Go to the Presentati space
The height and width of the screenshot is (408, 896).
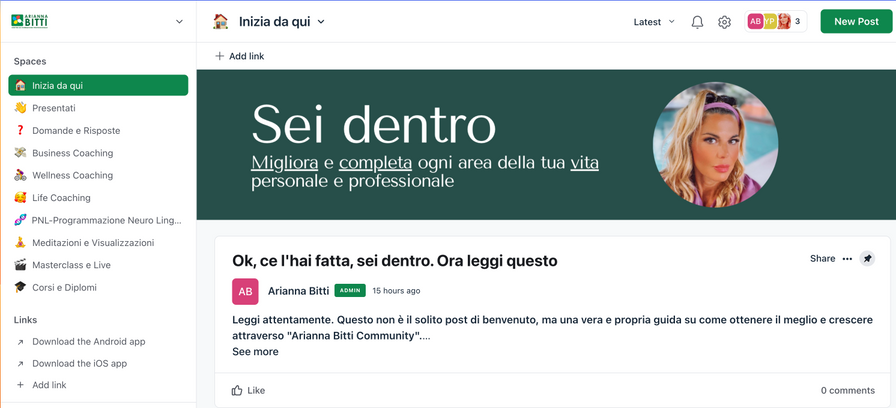[54, 108]
